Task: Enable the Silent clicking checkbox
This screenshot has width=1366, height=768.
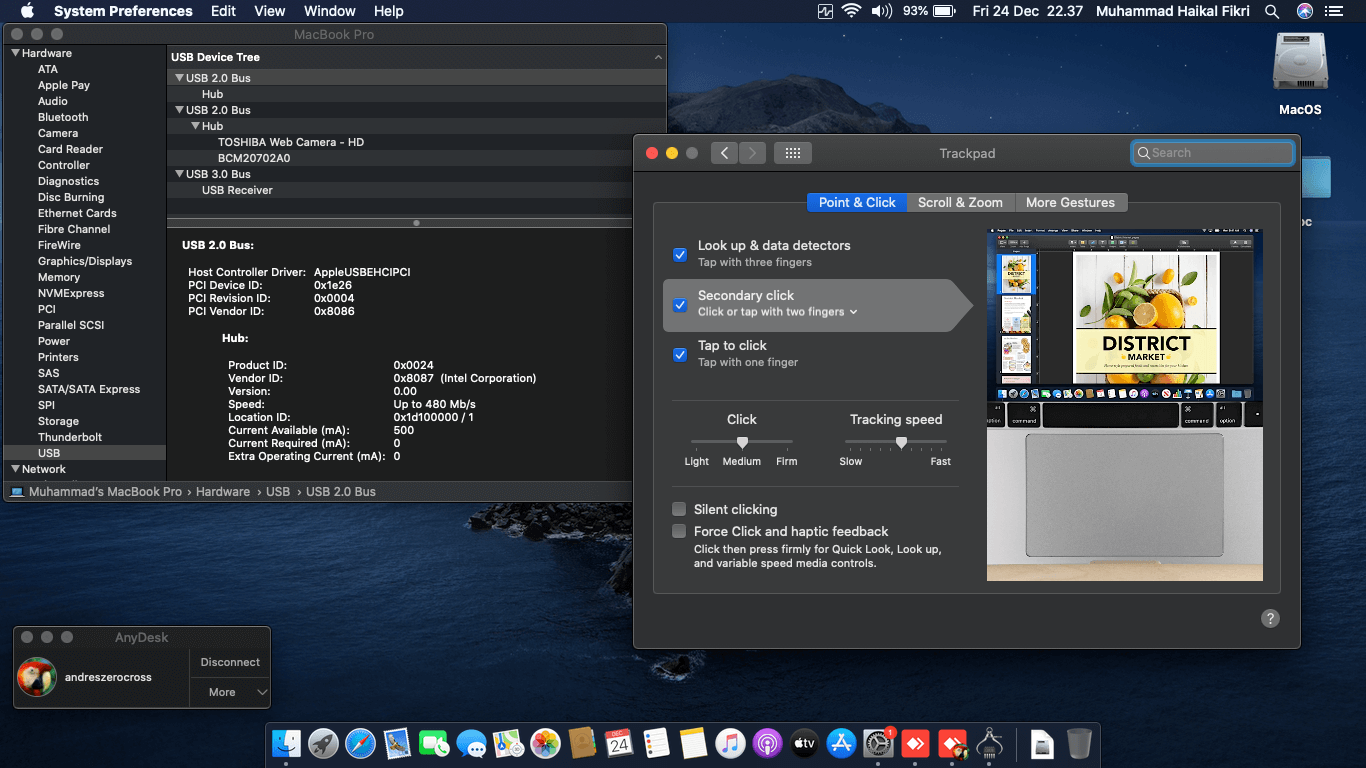Action: (x=680, y=509)
